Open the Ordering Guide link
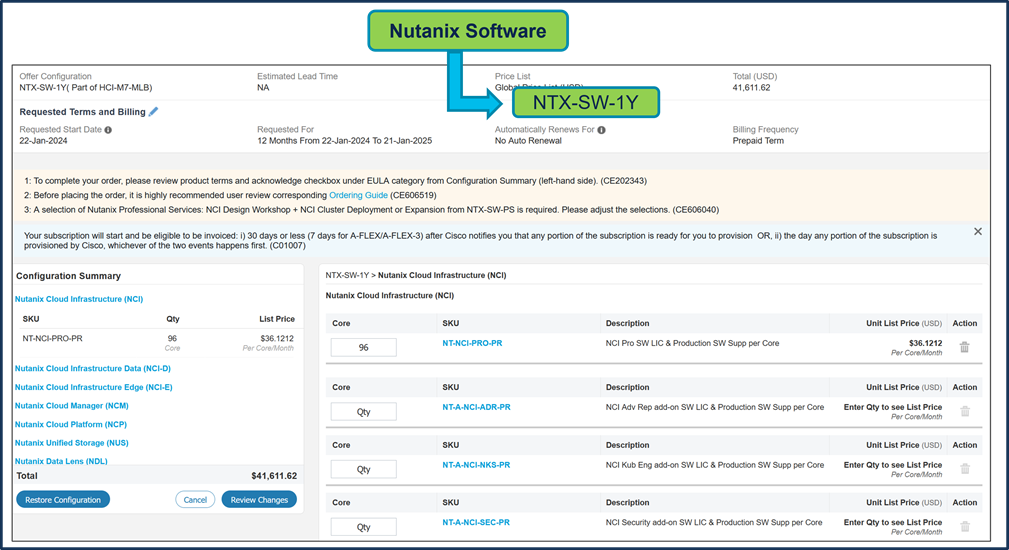1009x550 pixels. [x=358, y=195]
